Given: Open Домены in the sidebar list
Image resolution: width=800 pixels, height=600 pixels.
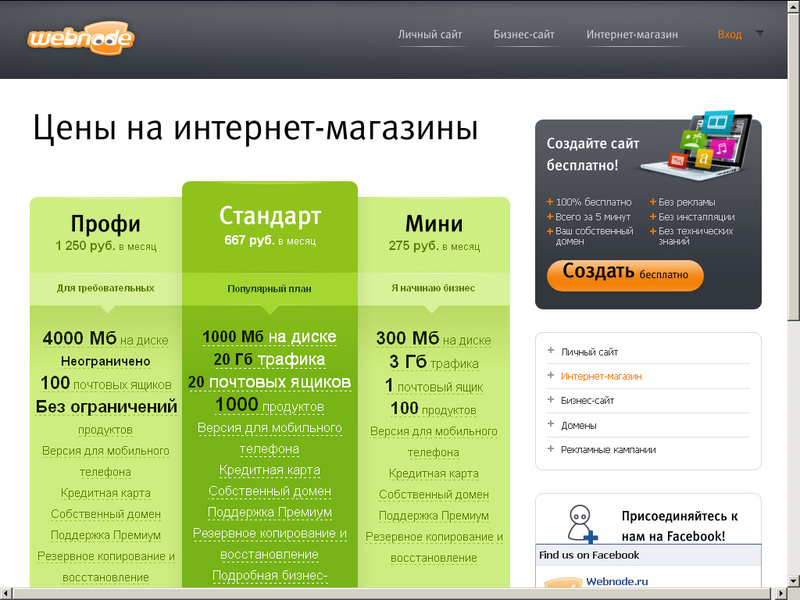Looking at the screenshot, I should coord(579,426).
